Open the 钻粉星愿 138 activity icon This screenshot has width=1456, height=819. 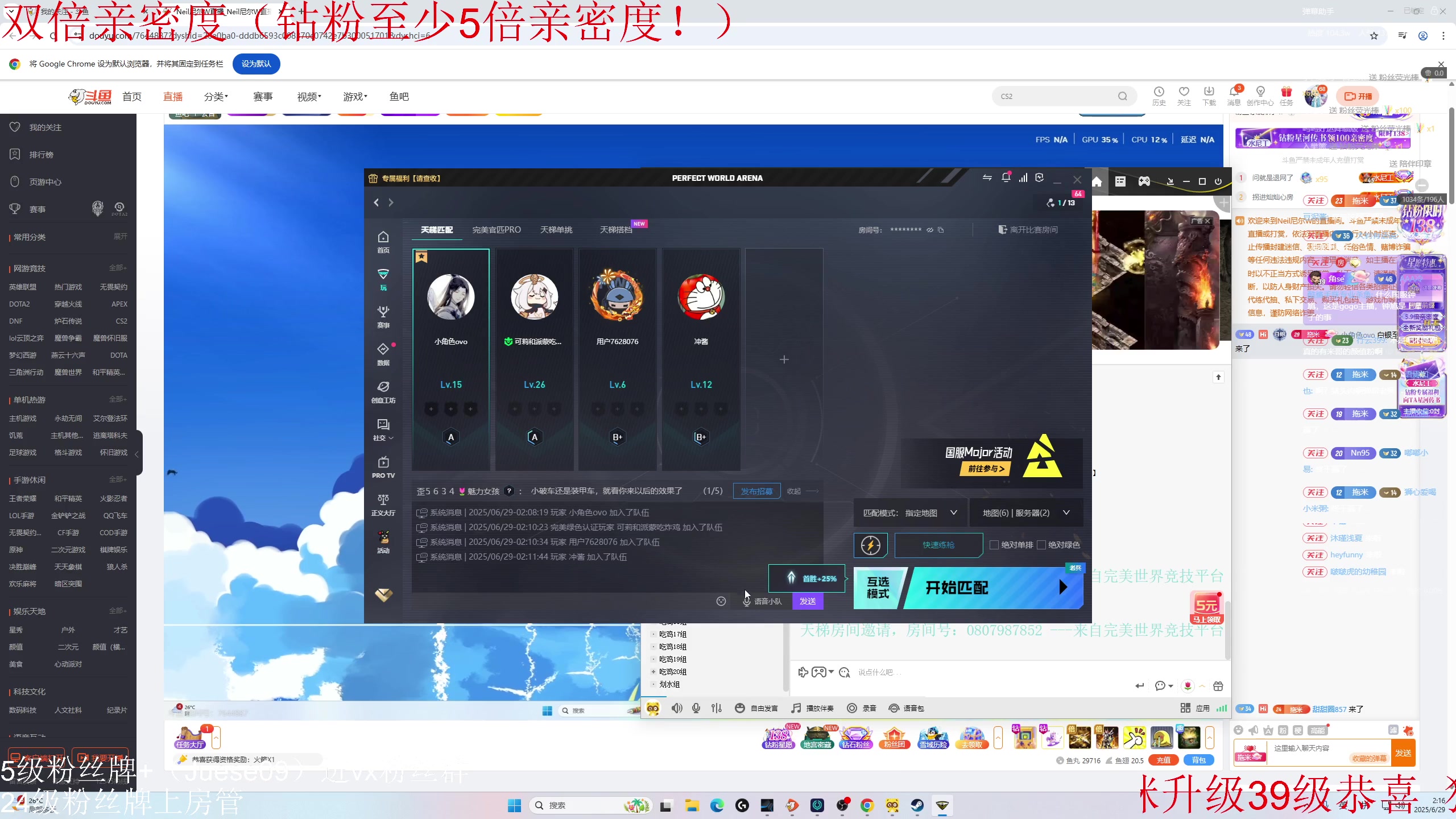[x=778, y=737]
